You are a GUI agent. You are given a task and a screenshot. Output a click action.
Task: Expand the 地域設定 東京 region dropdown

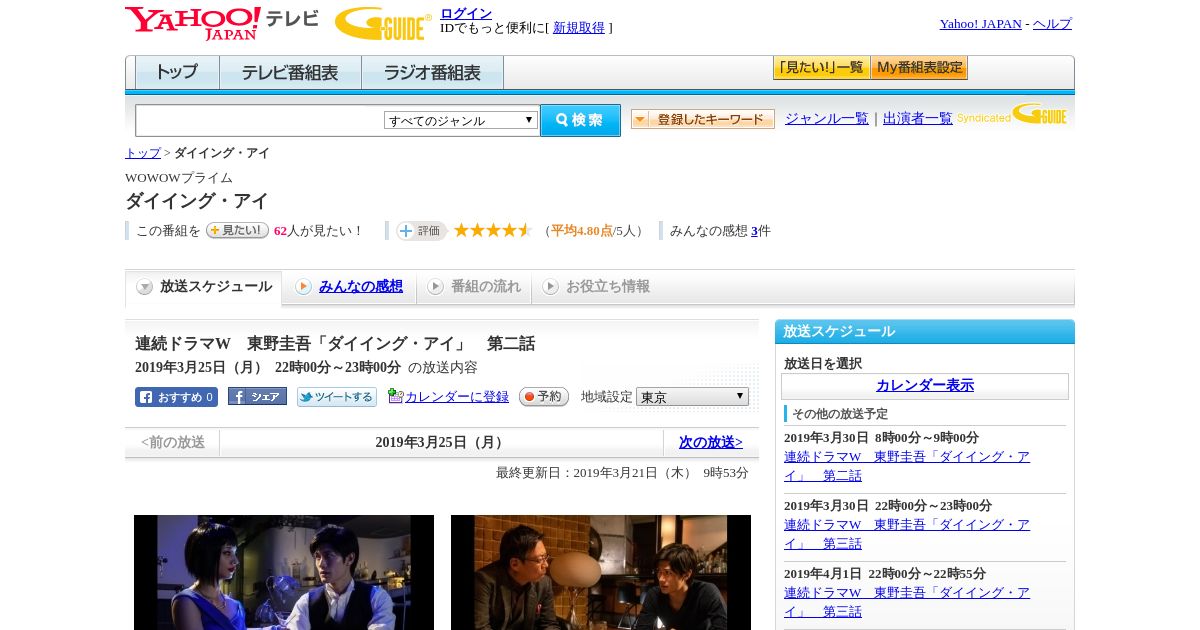[x=692, y=397]
